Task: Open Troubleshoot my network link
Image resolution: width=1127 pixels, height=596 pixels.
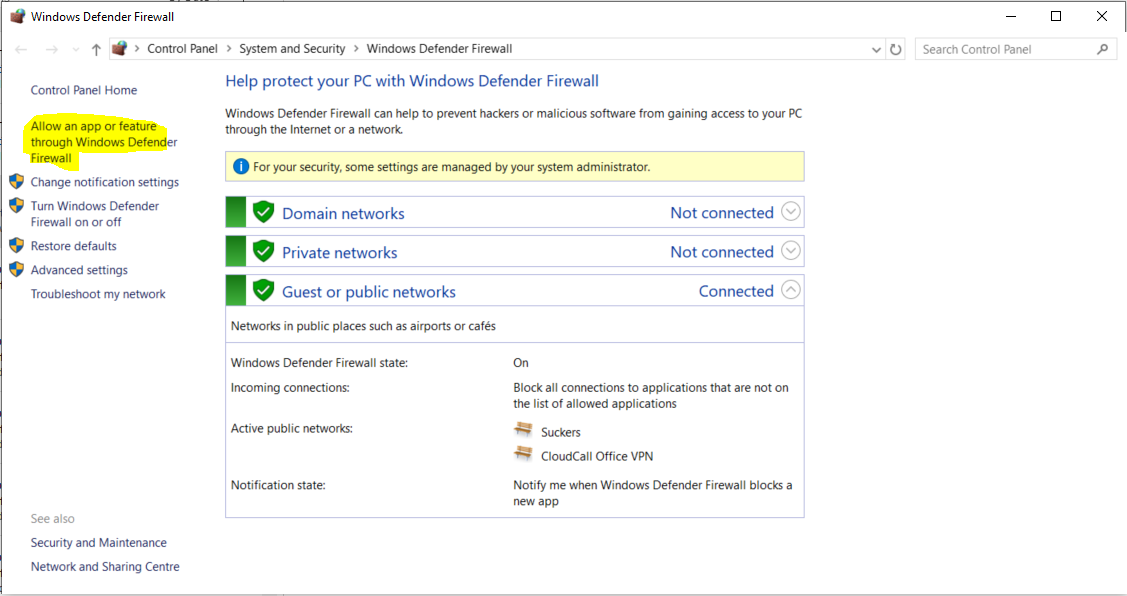Action: [x=98, y=294]
